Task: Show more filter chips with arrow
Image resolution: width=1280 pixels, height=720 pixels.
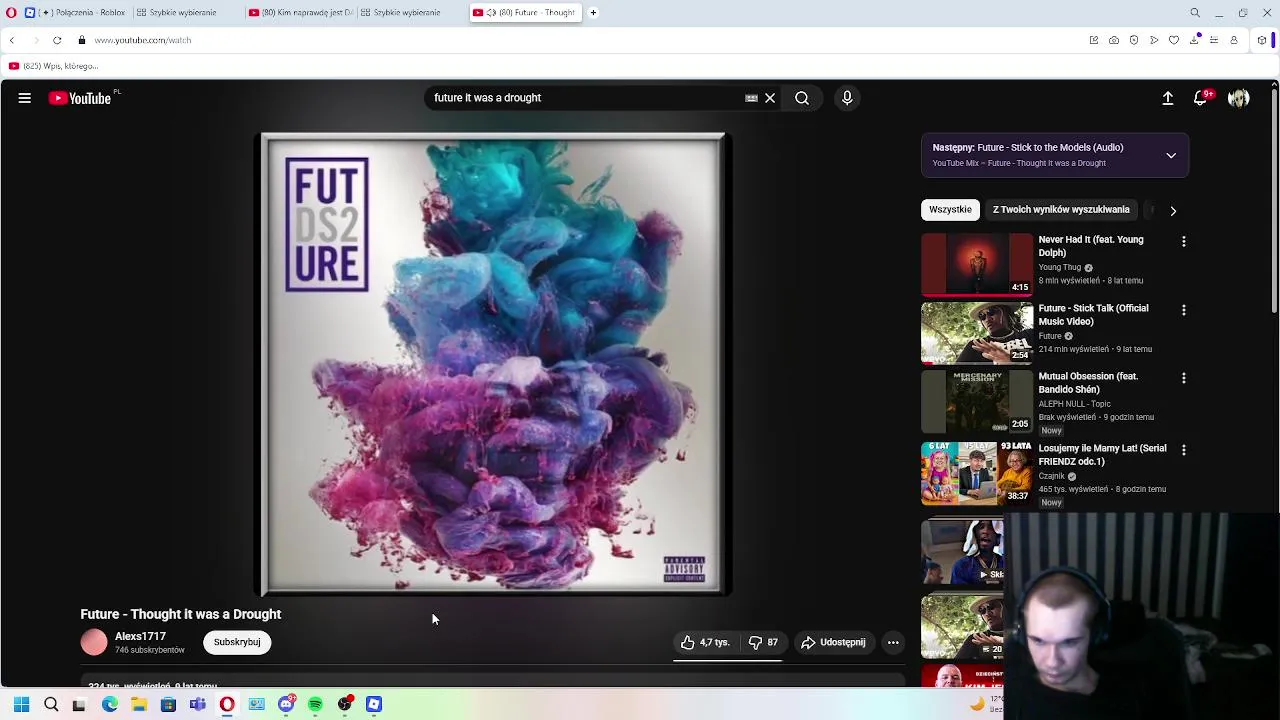Action: click(1173, 211)
